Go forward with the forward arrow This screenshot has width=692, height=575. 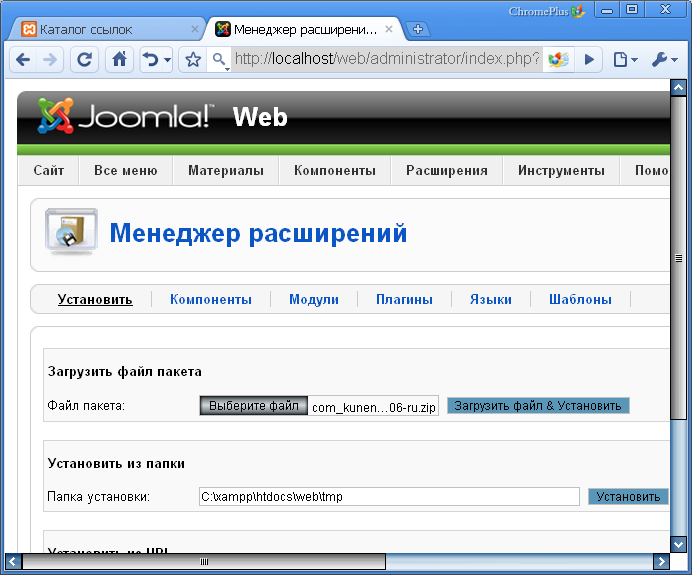coord(49,59)
